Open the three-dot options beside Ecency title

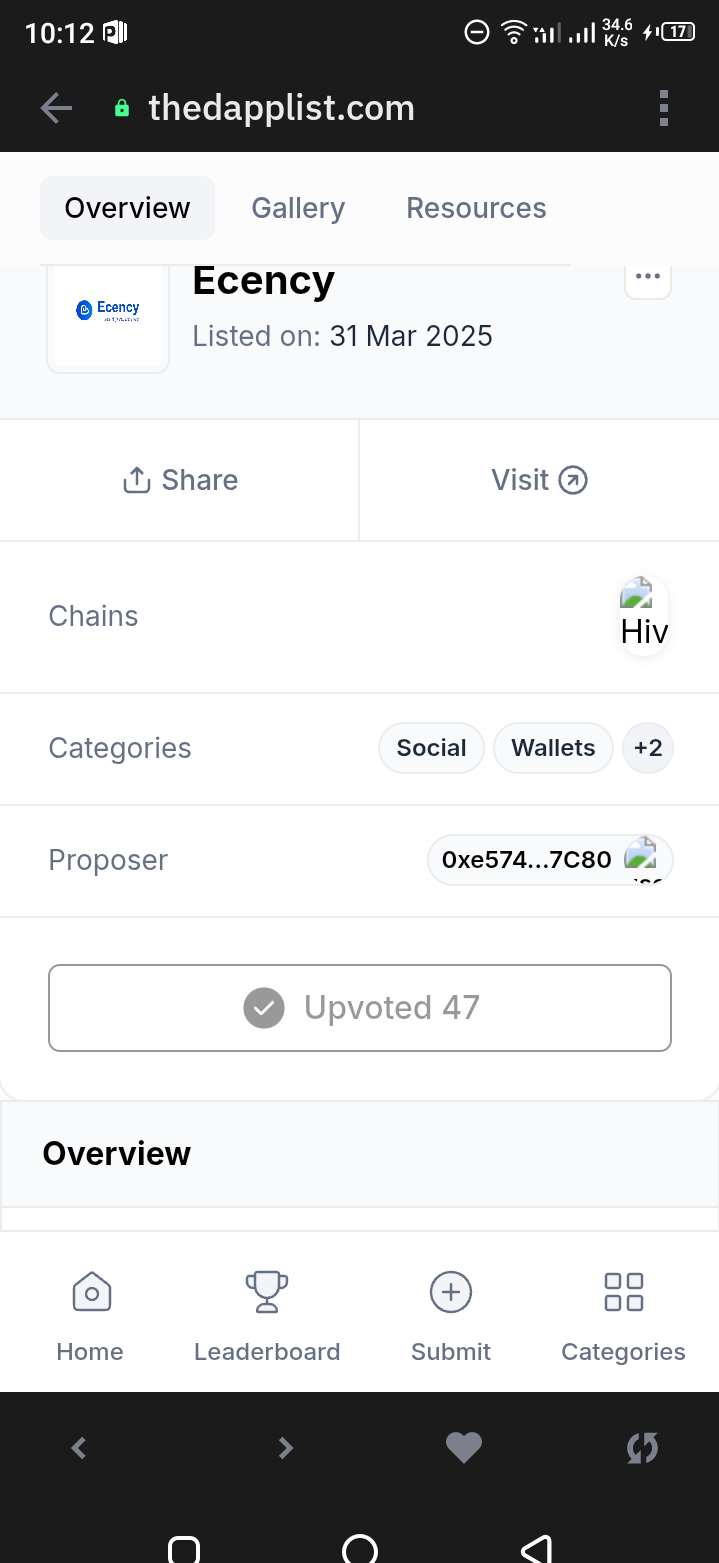[648, 279]
